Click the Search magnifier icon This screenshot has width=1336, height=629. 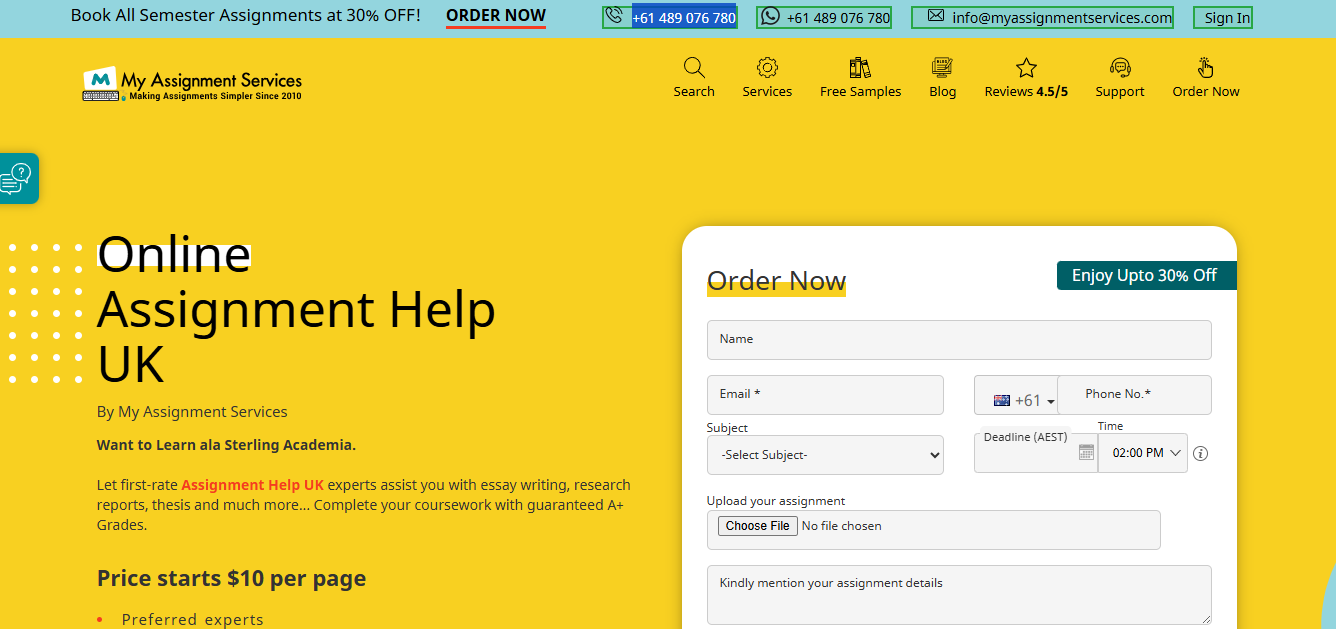(694, 68)
